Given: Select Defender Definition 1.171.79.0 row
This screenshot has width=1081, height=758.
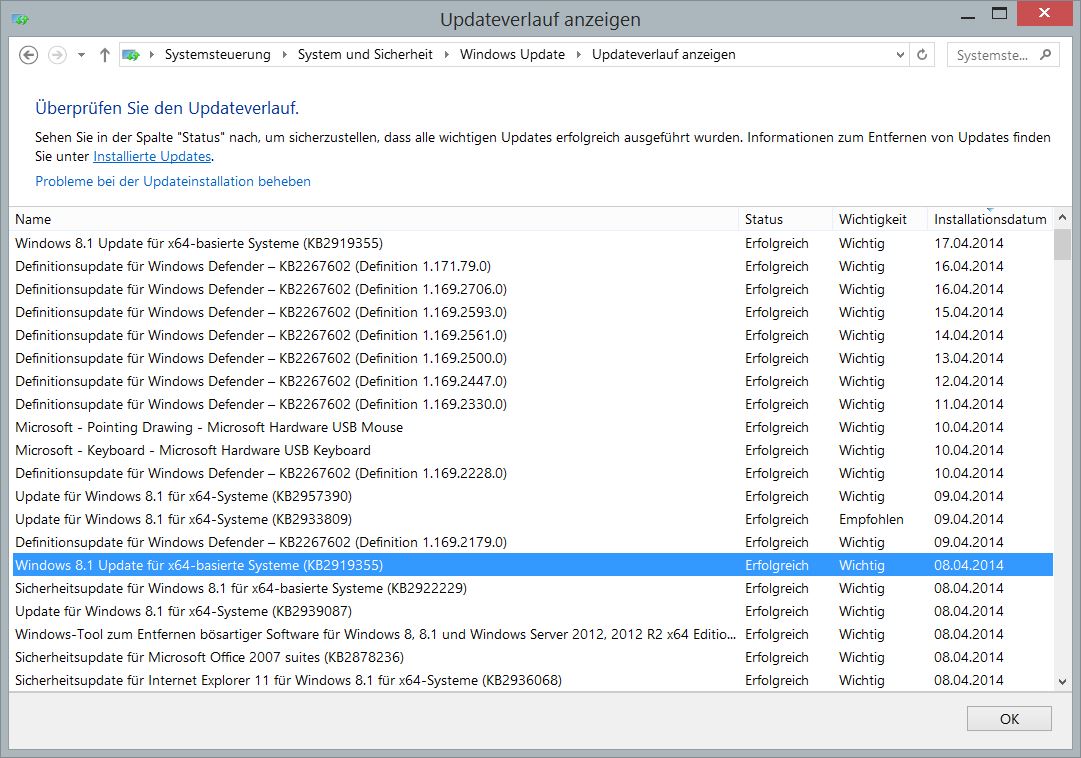Looking at the screenshot, I should pyautogui.click(x=533, y=266).
